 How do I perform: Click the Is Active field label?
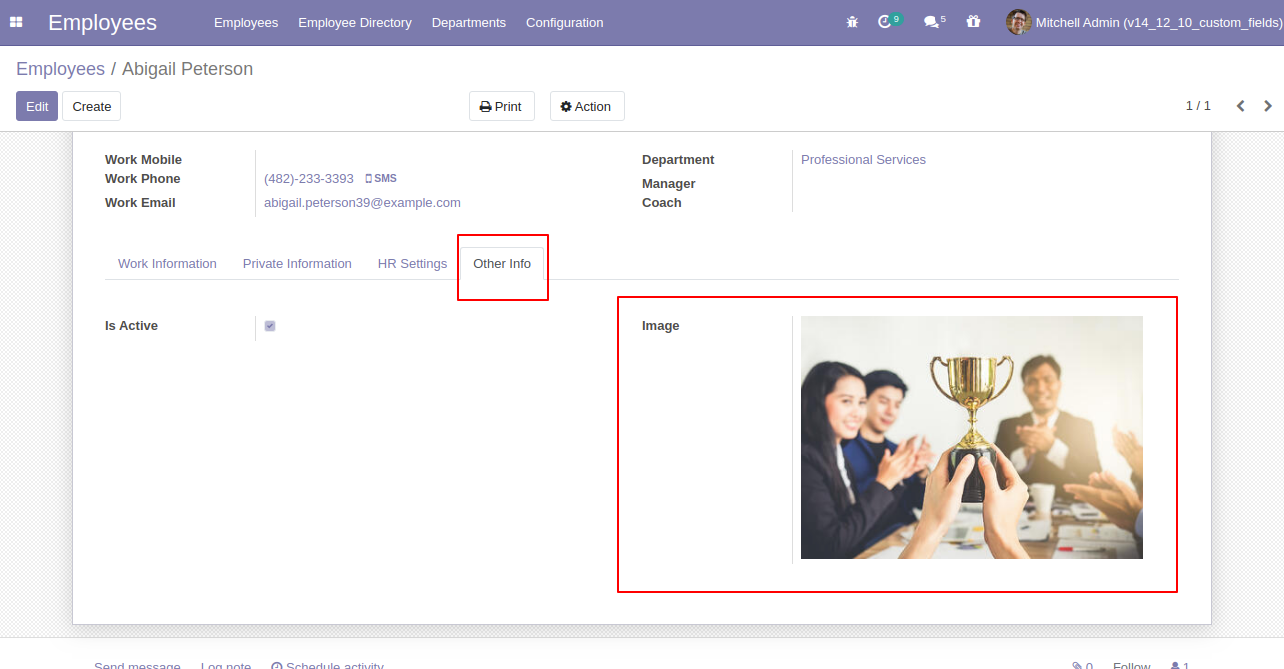point(131,326)
